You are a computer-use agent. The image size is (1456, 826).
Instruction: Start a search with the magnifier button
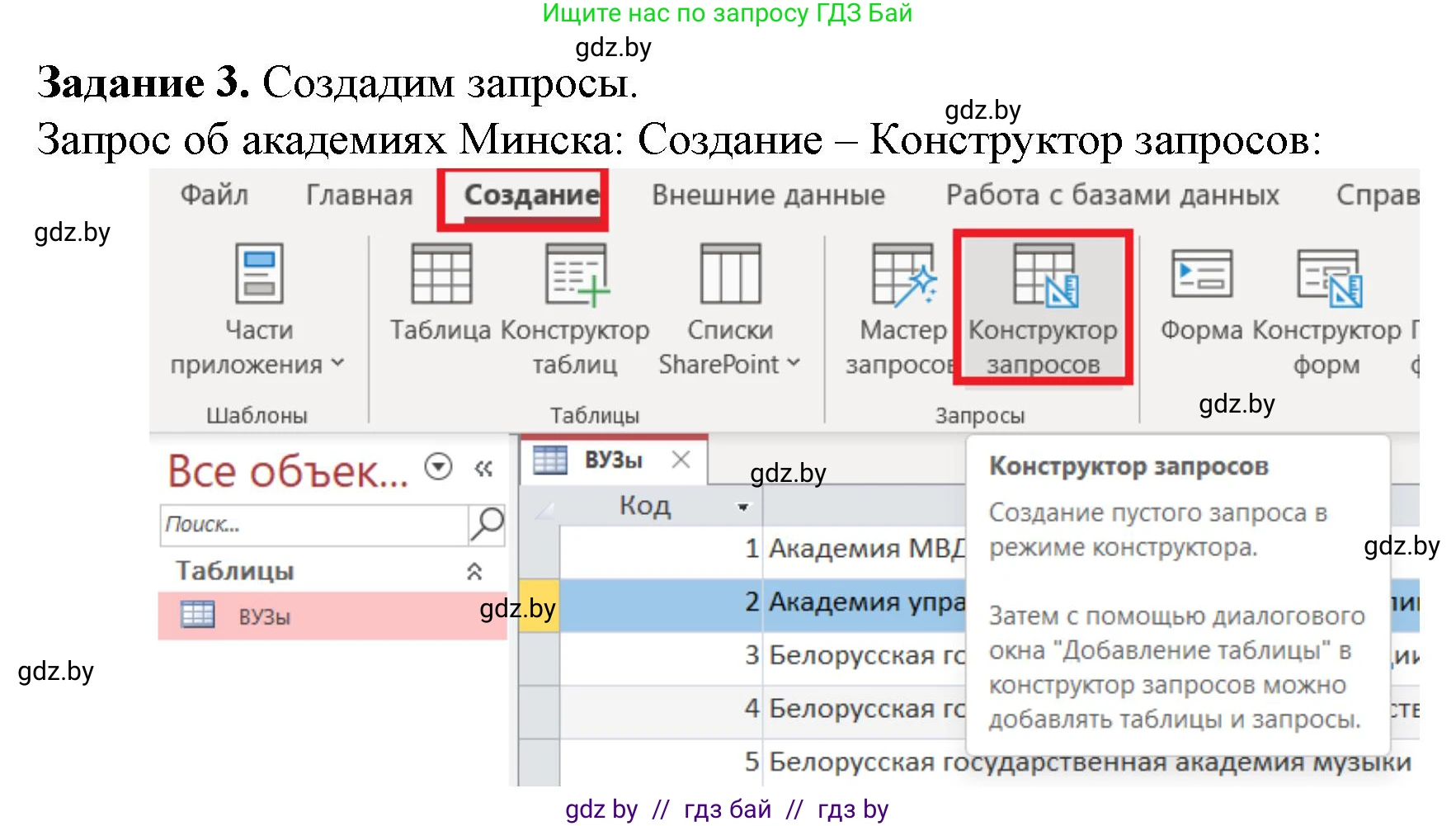coord(489,525)
